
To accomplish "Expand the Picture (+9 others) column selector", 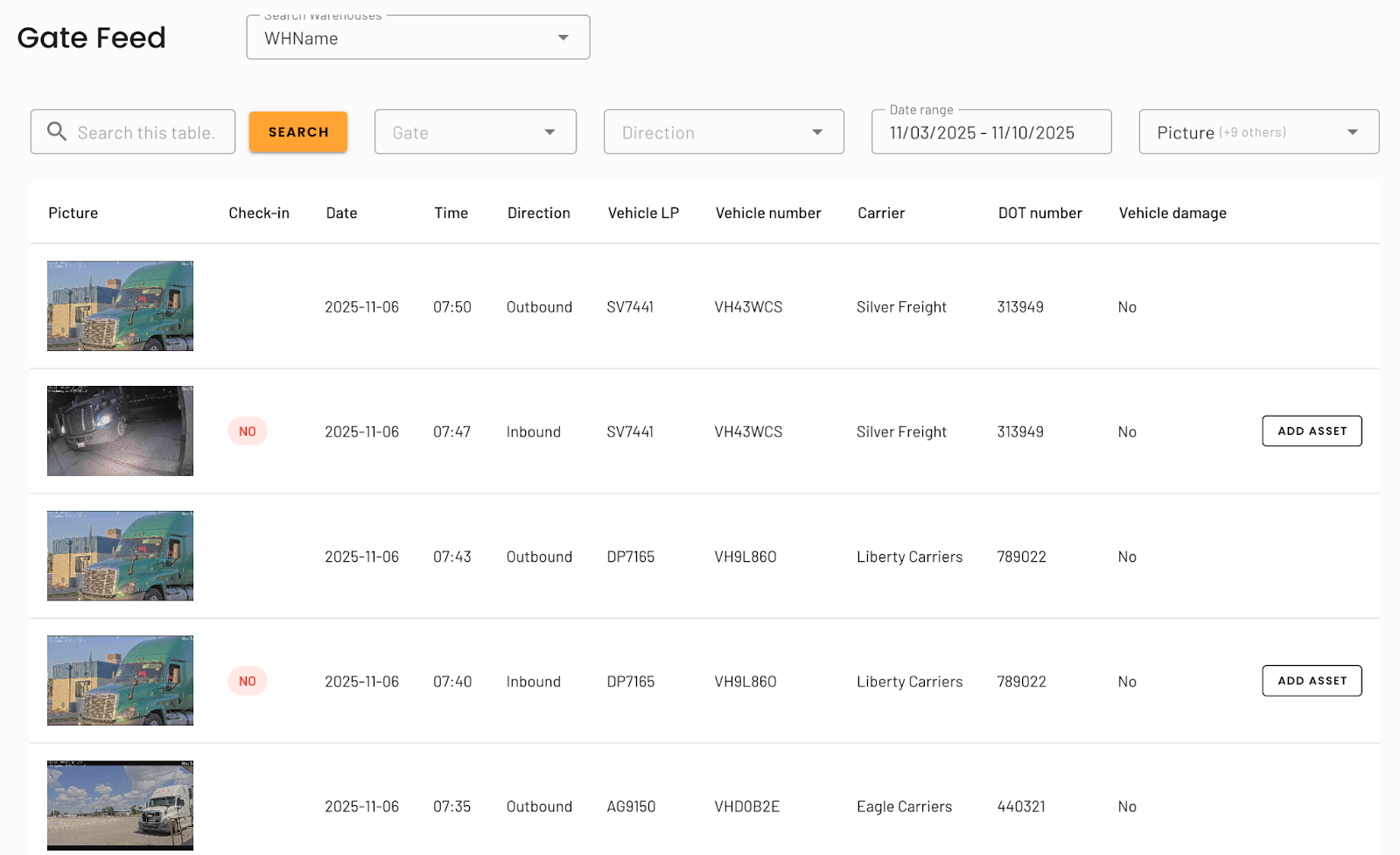I will [1351, 131].
